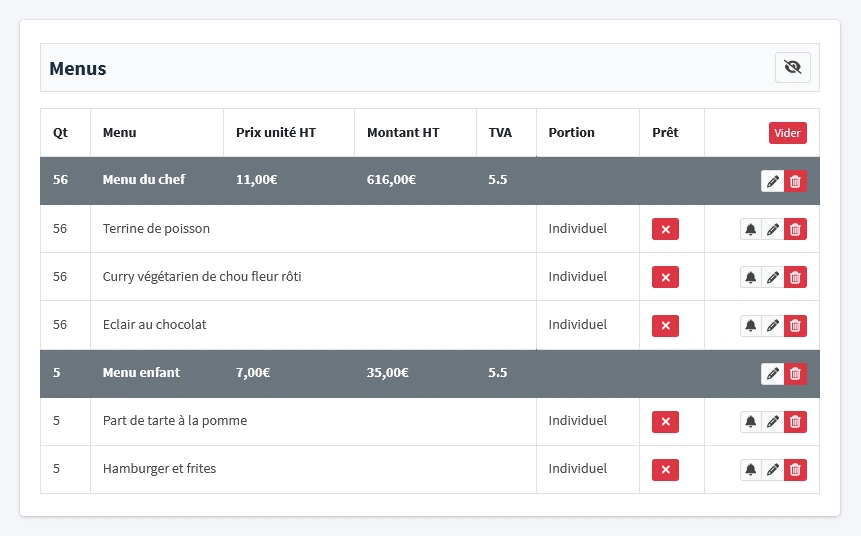
Task: Edit Part de tarte à la pomme
Action: click(x=773, y=422)
